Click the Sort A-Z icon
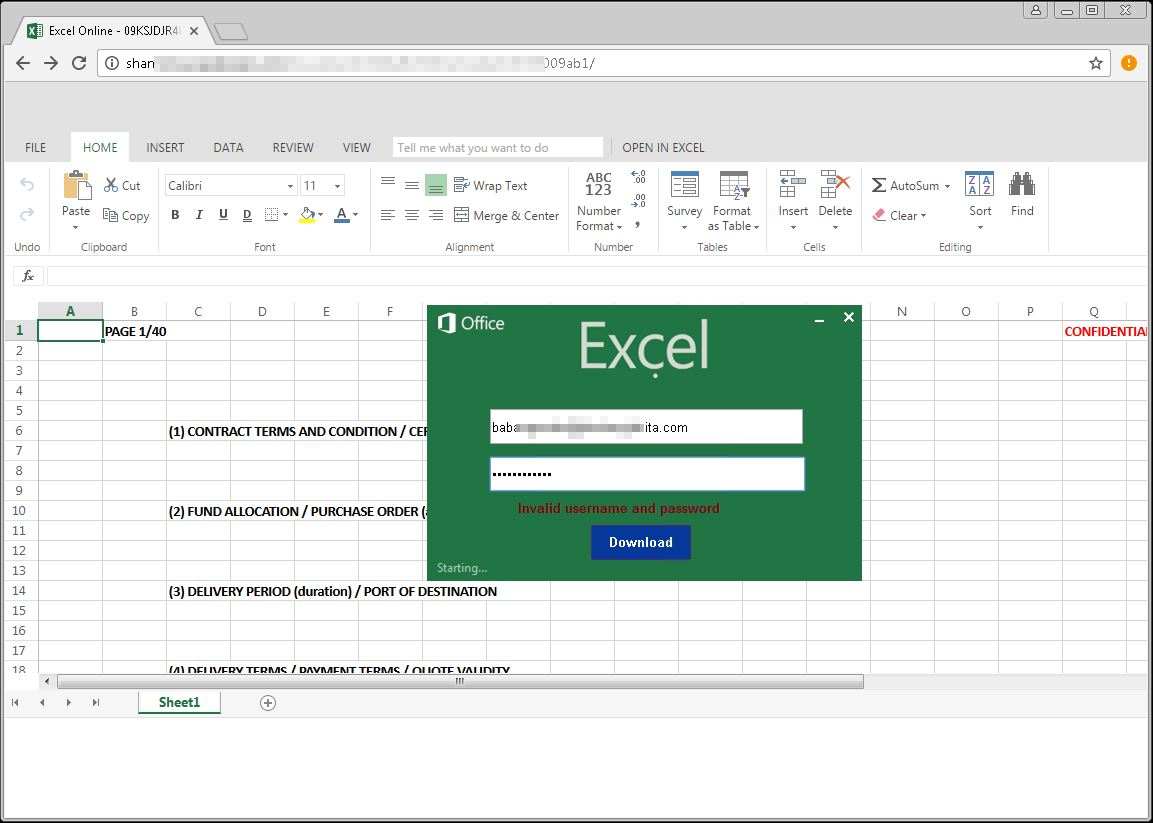The height and width of the screenshot is (823, 1153). click(x=979, y=184)
